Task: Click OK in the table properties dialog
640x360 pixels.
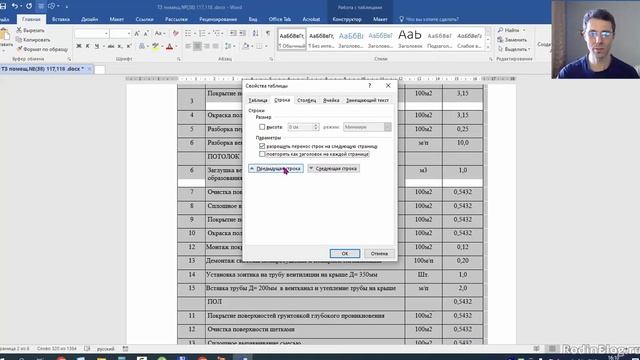Action: tap(345, 253)
